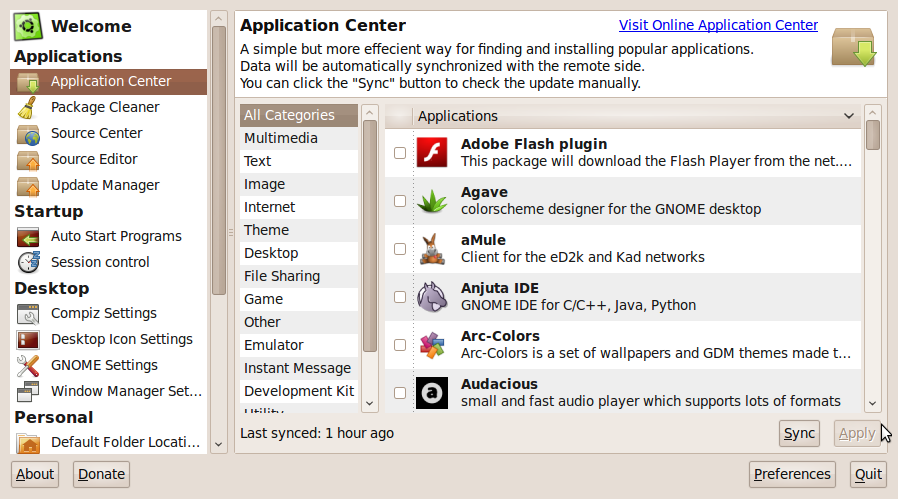Open the Preferences button

click(792, 474)
